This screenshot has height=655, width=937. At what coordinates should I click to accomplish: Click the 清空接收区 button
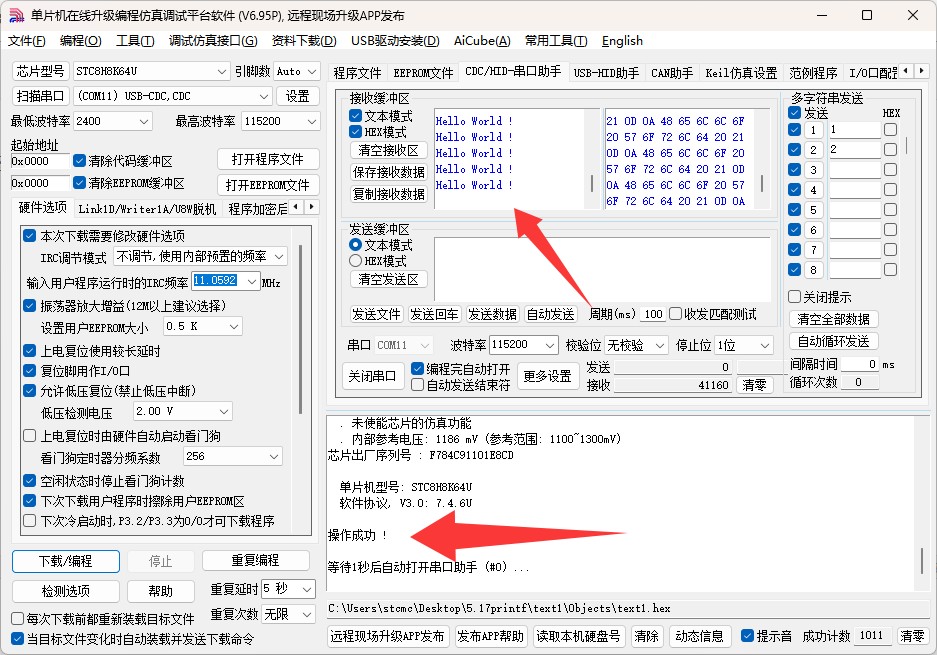coord(388,150)
